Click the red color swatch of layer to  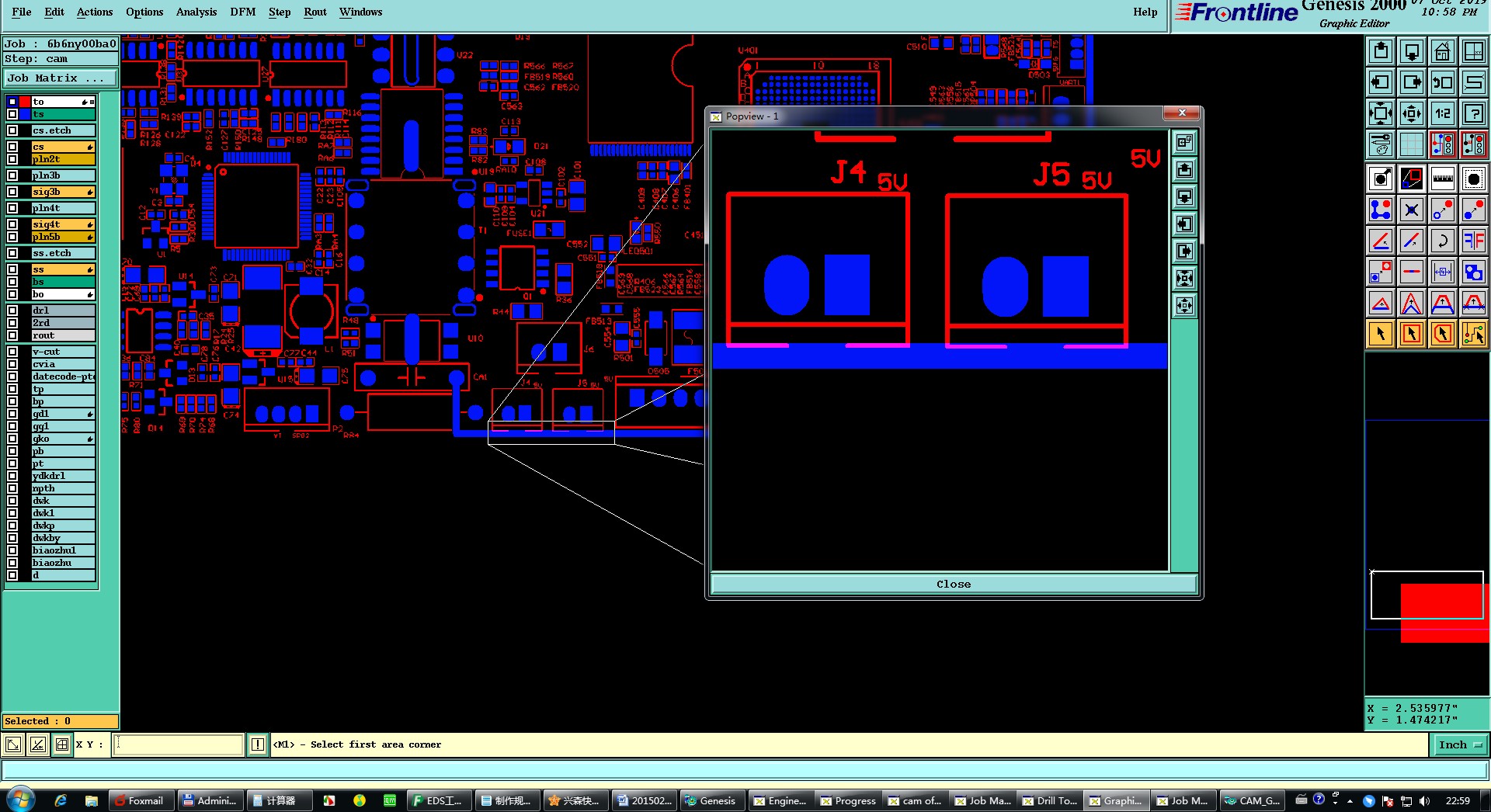pos(25,102)
